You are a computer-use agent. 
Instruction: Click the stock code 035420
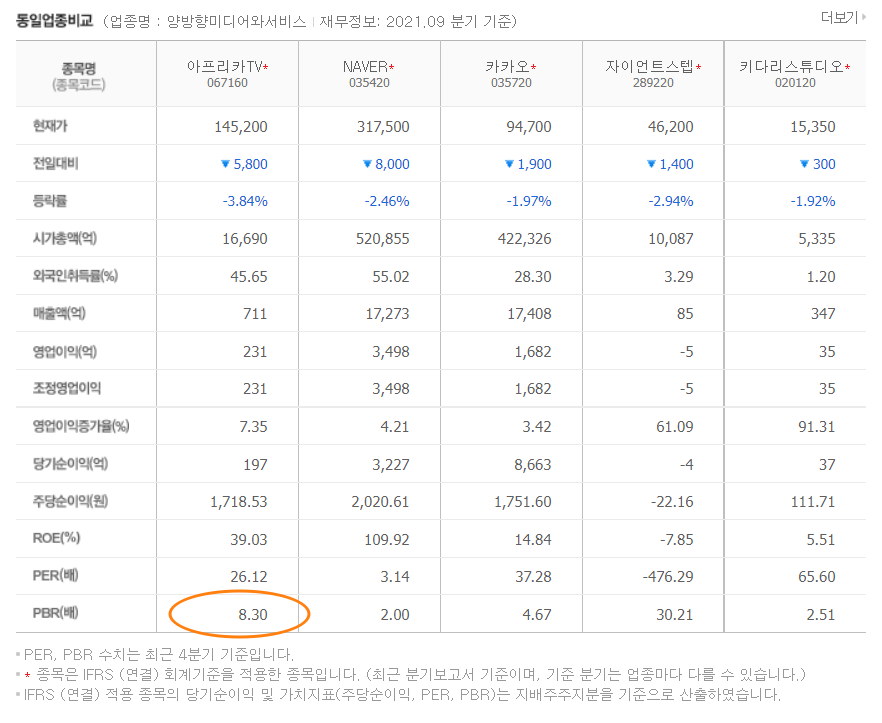click(x=369, y=83)
